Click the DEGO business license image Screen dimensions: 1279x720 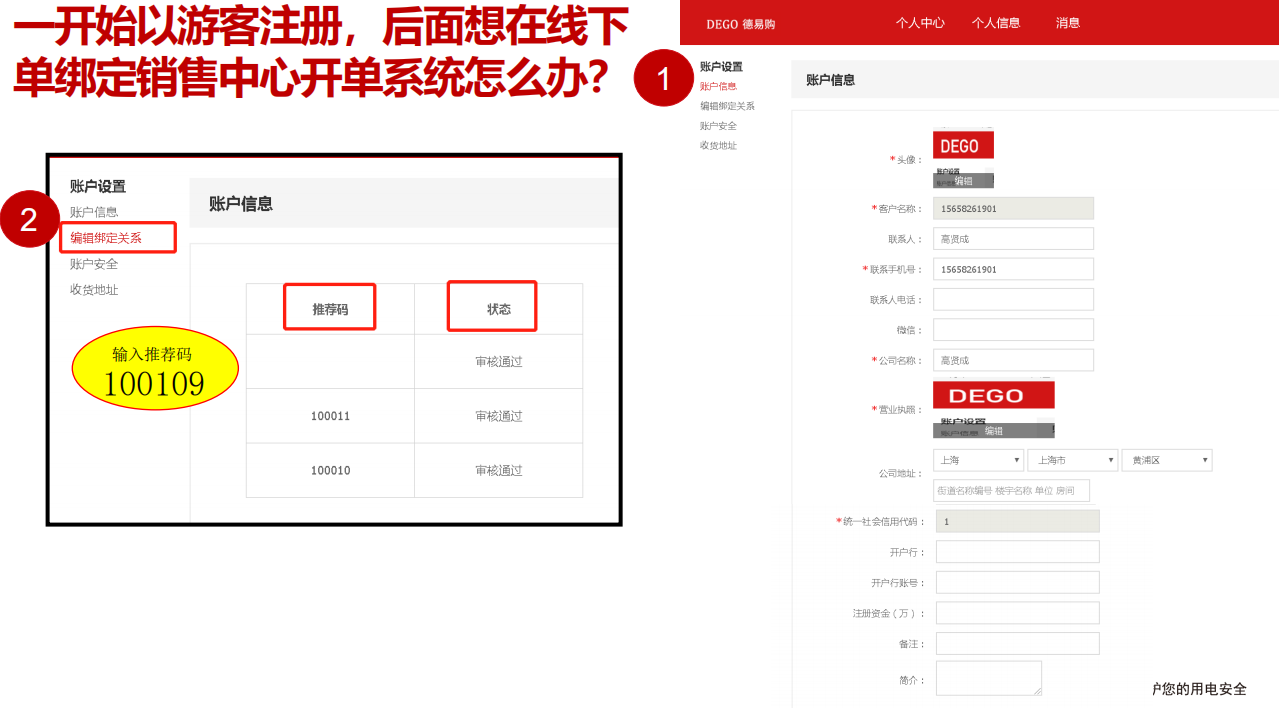click(993, 395)
